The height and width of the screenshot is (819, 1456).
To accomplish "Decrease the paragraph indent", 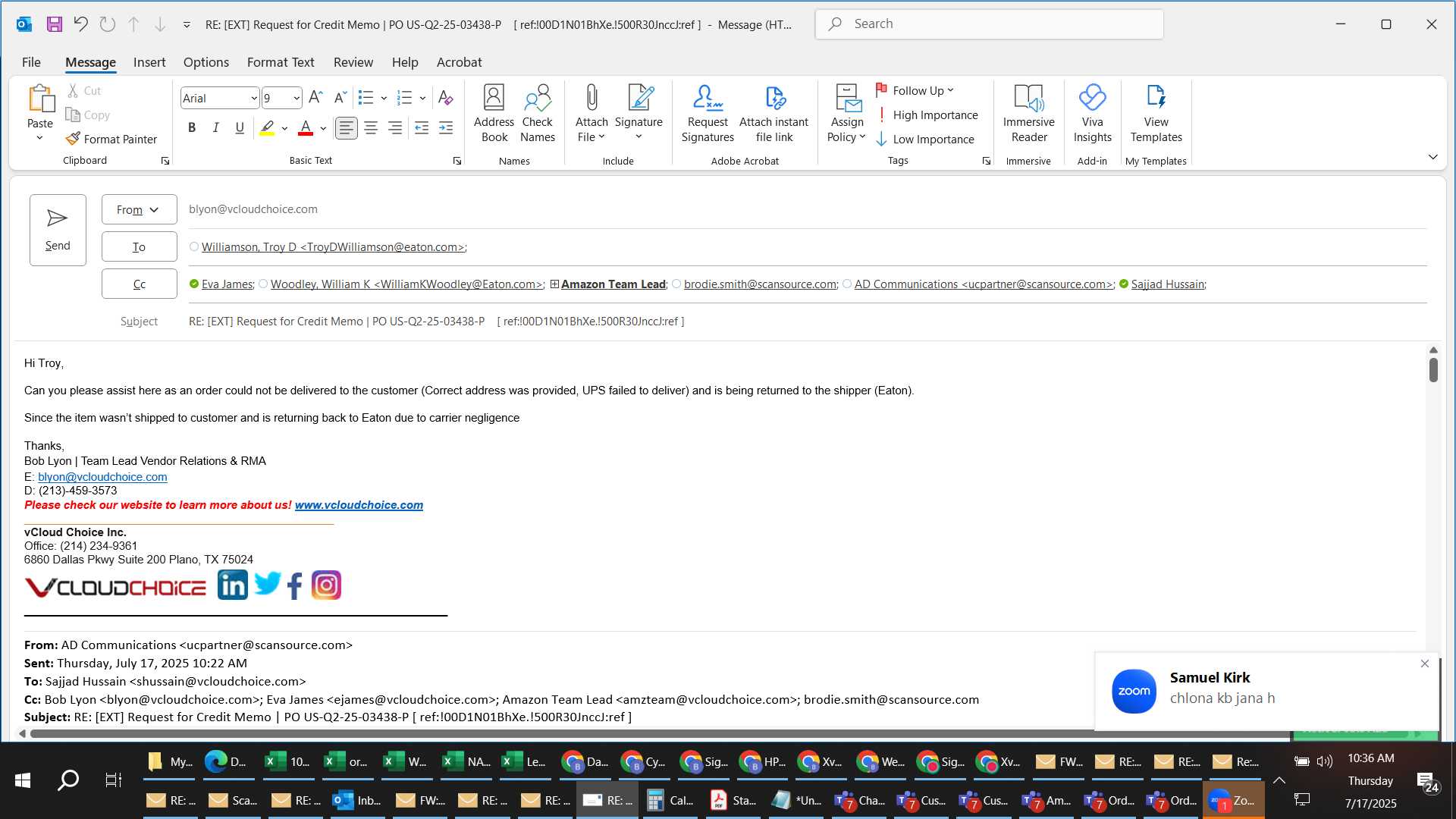I will tap(422, 128).
